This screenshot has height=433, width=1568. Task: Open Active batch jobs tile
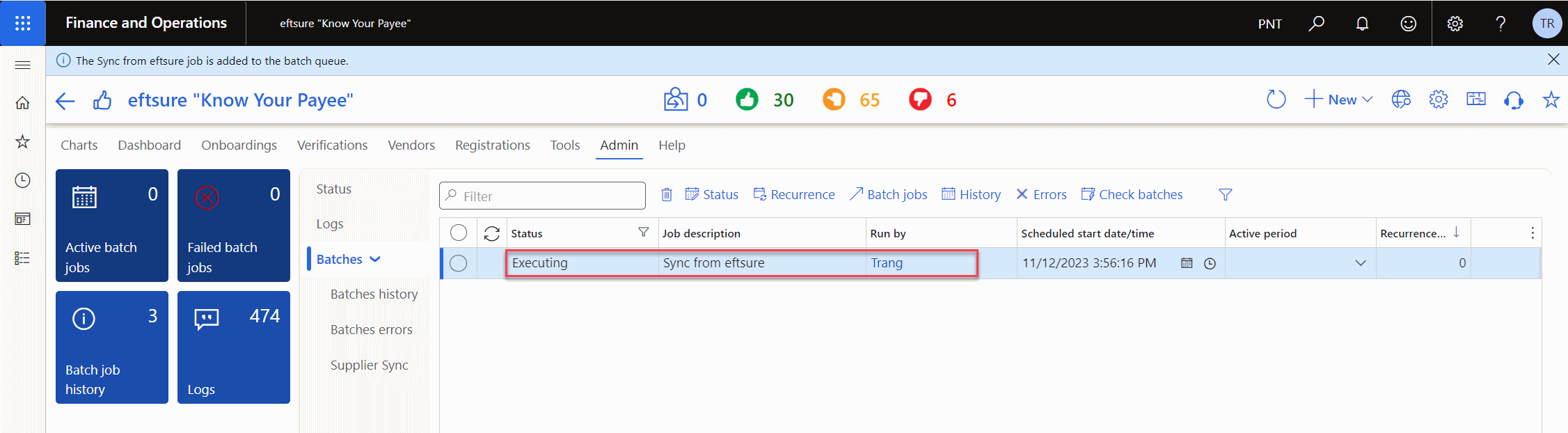(112, 226)
